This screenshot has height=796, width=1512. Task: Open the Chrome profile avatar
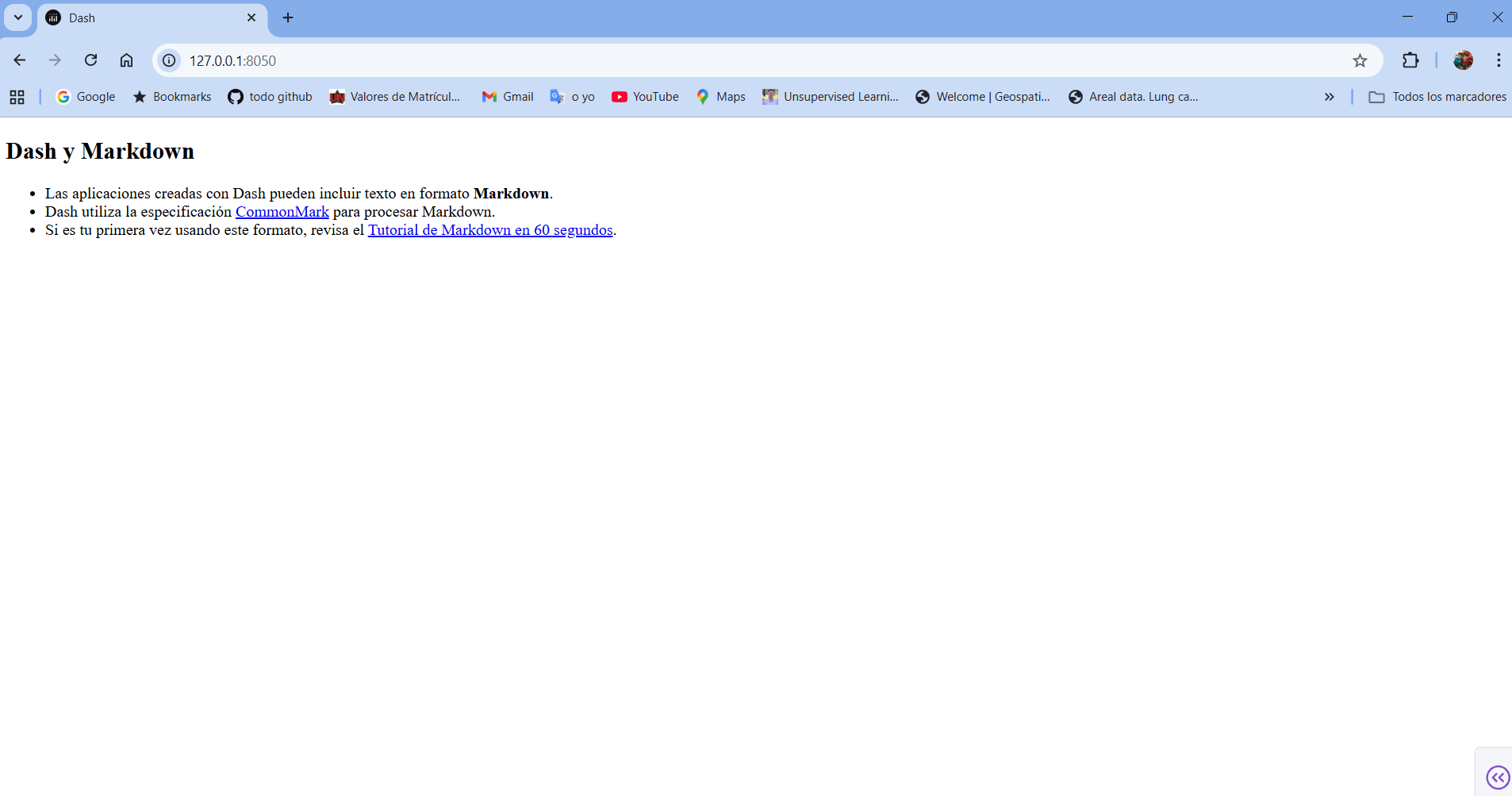click(x=1463, y=60)
